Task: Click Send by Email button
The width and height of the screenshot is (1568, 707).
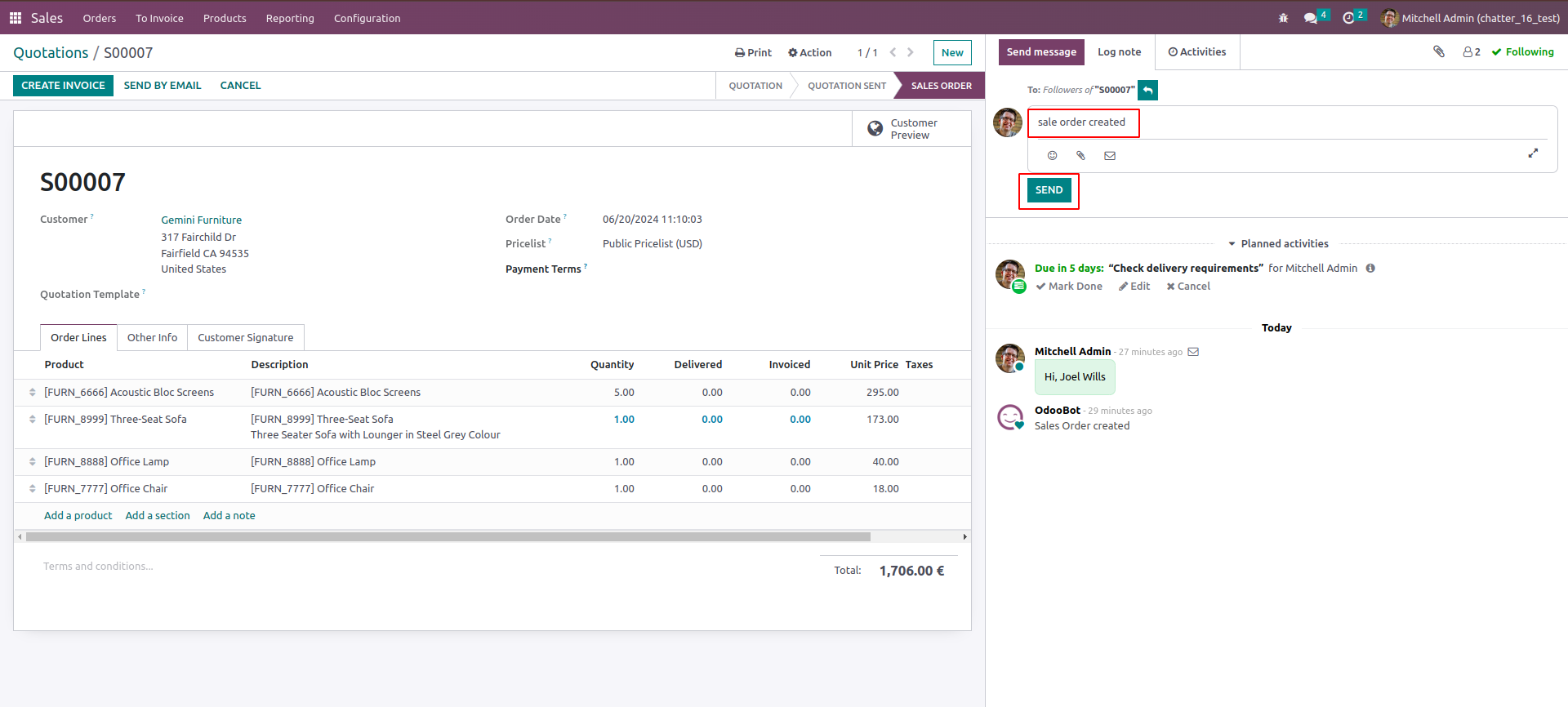Action: [x=163, y=85]
